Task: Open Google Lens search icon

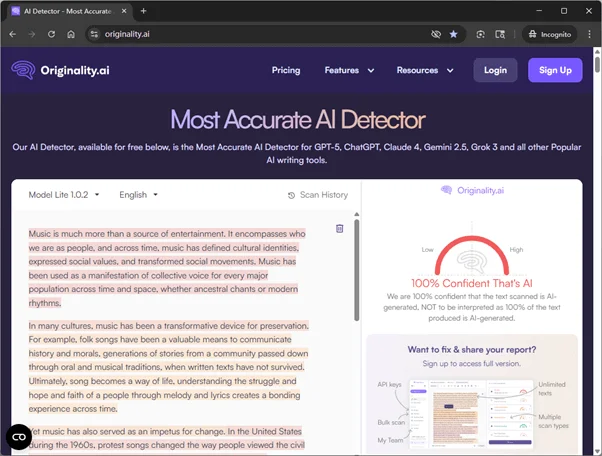Action: [x=480, y=34]
